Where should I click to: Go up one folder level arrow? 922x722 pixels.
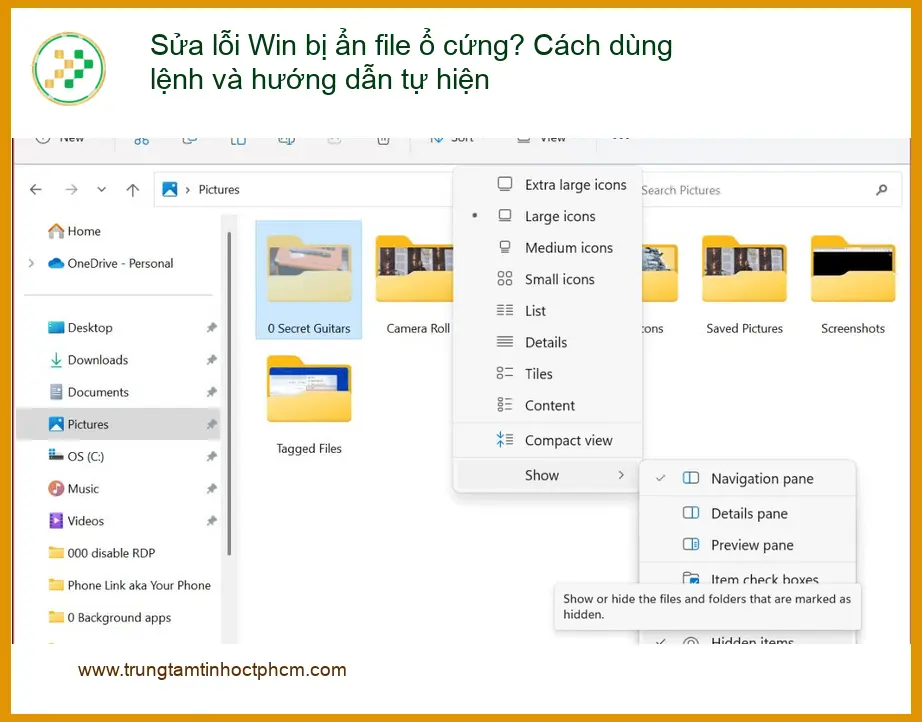coord(133,189)
